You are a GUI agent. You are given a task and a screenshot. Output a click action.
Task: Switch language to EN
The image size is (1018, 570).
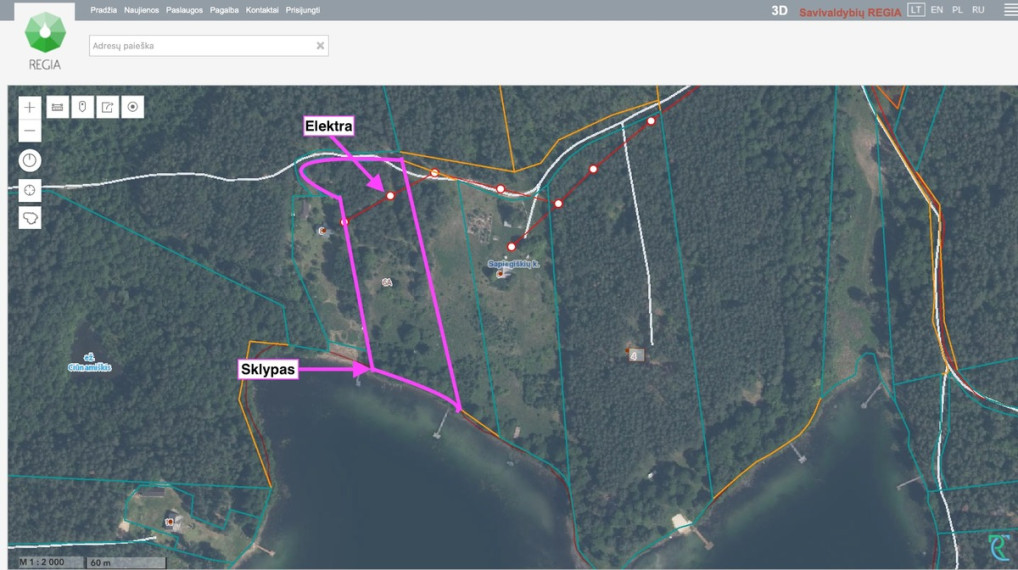click(937, 10)
